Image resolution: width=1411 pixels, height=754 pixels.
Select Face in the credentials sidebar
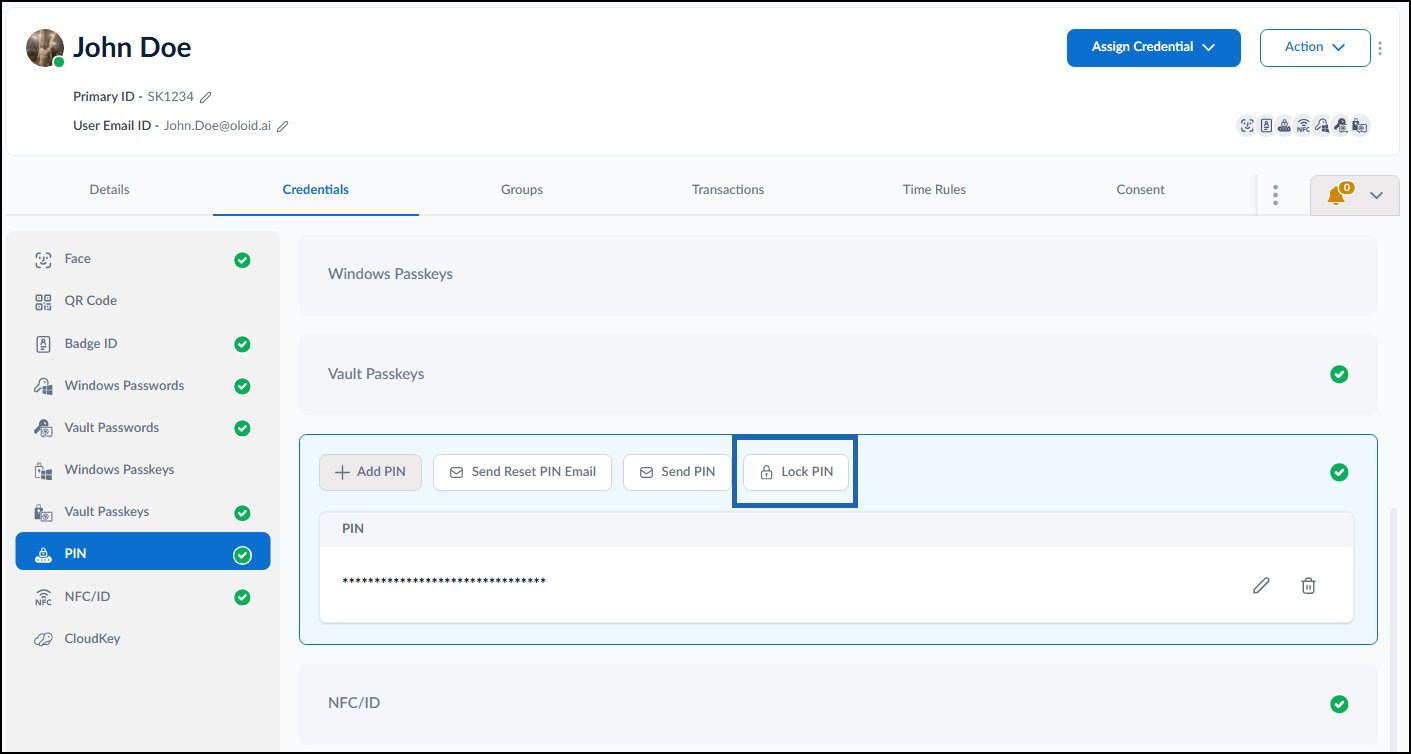coord(143,259)
